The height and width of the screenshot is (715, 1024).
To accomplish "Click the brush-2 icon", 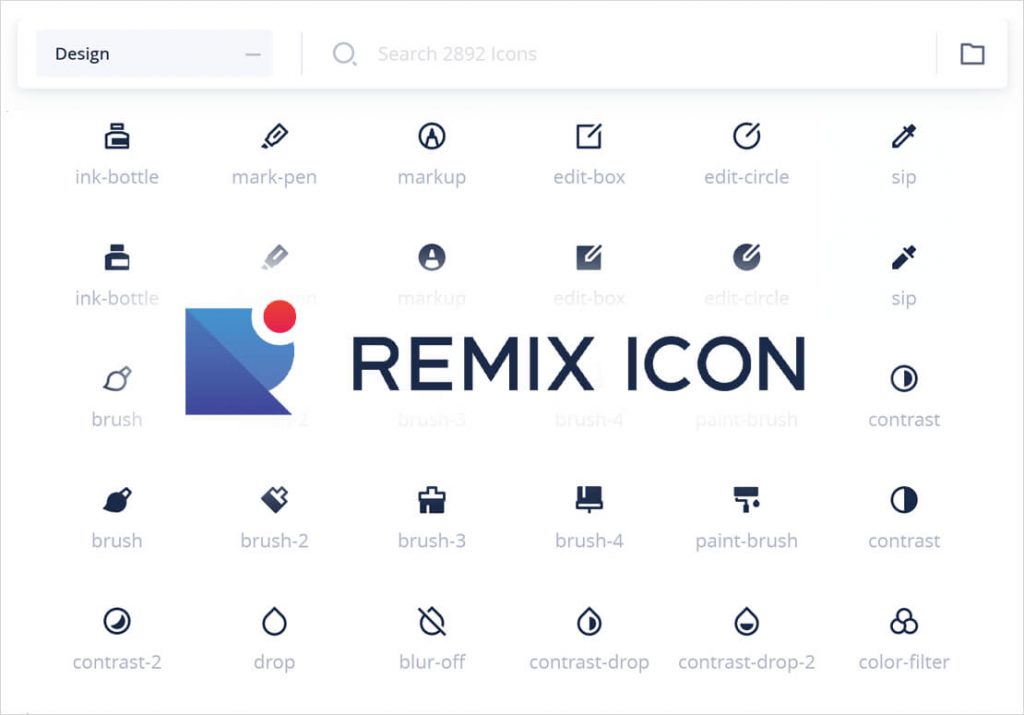I will [x=274, y=500].
